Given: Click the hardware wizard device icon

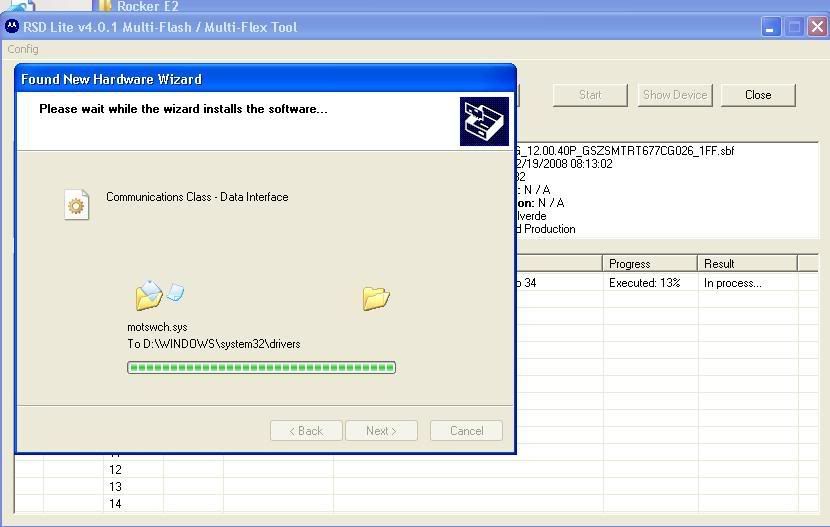Looking at the screenshot, I should (484, 121).
